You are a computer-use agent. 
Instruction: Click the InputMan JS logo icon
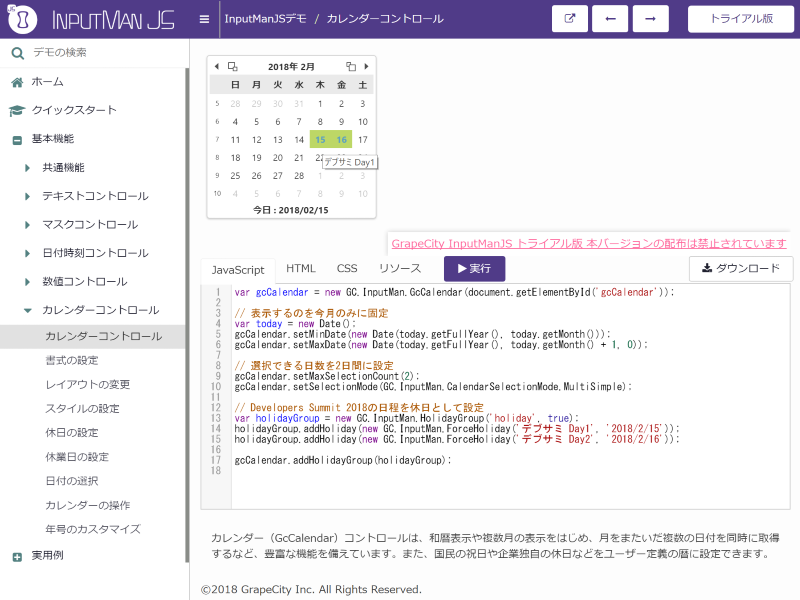click(x=22, y=19)
